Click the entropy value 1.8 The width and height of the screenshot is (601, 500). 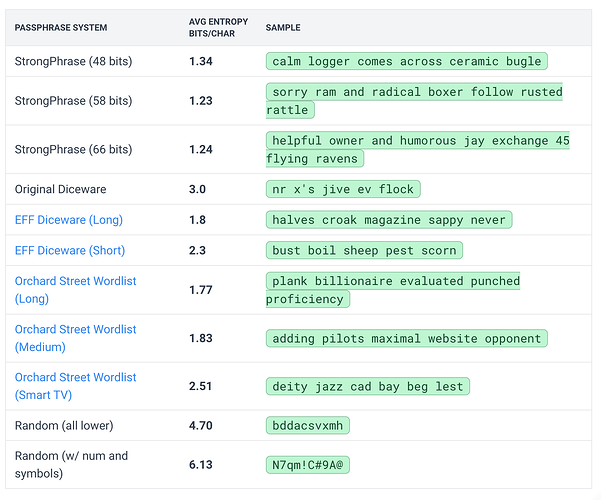pos(197,220)
